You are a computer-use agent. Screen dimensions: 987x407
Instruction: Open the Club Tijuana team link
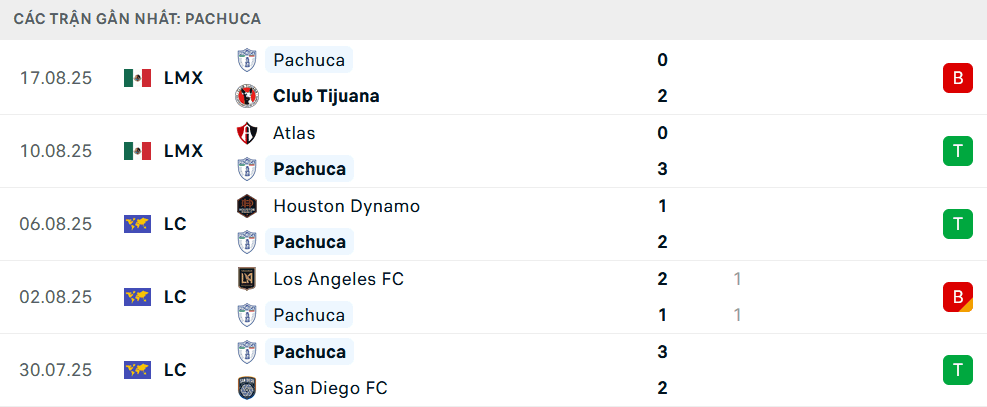pyautogui.click(x=326, y=96)
